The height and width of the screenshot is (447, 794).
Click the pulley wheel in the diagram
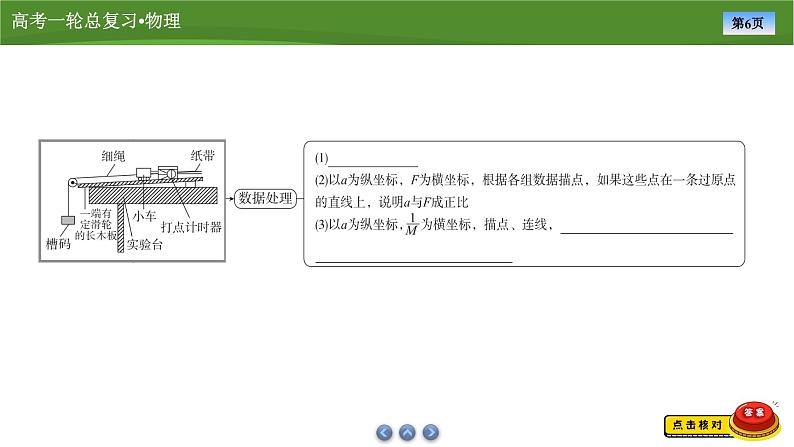click(71, 181)
